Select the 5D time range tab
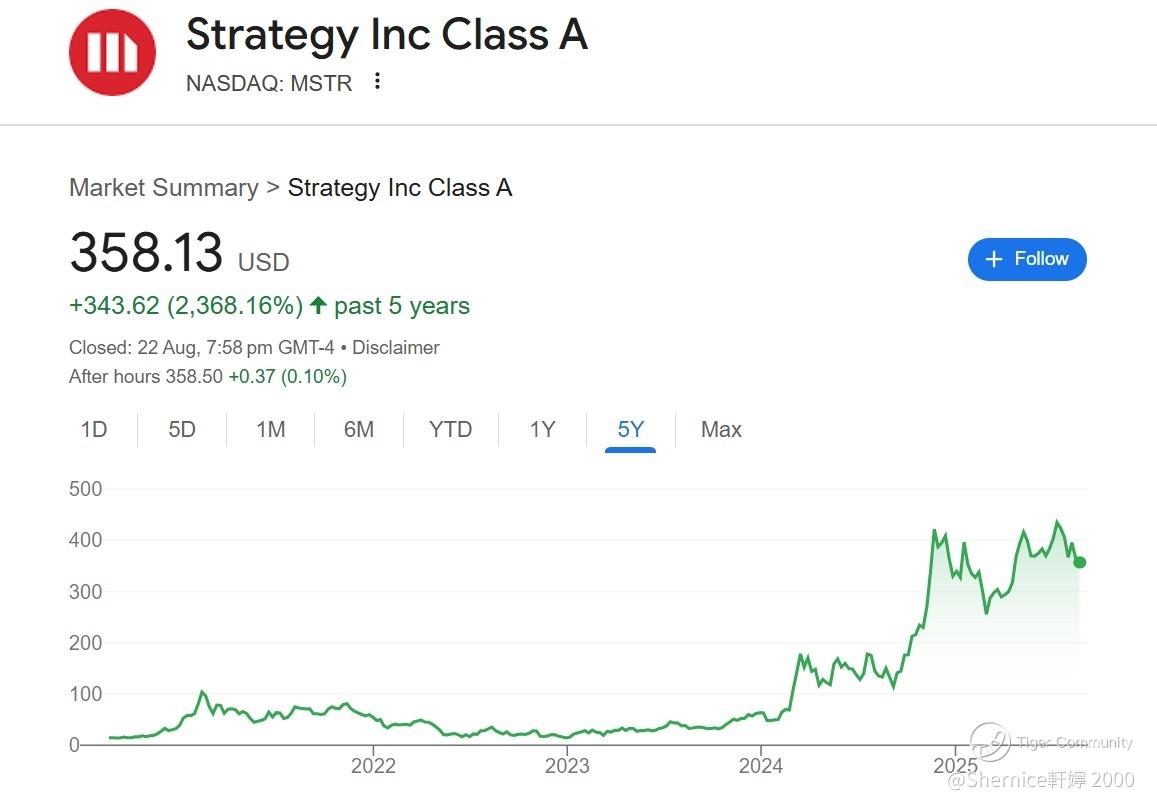The image size is (1157, 806). 182,430
